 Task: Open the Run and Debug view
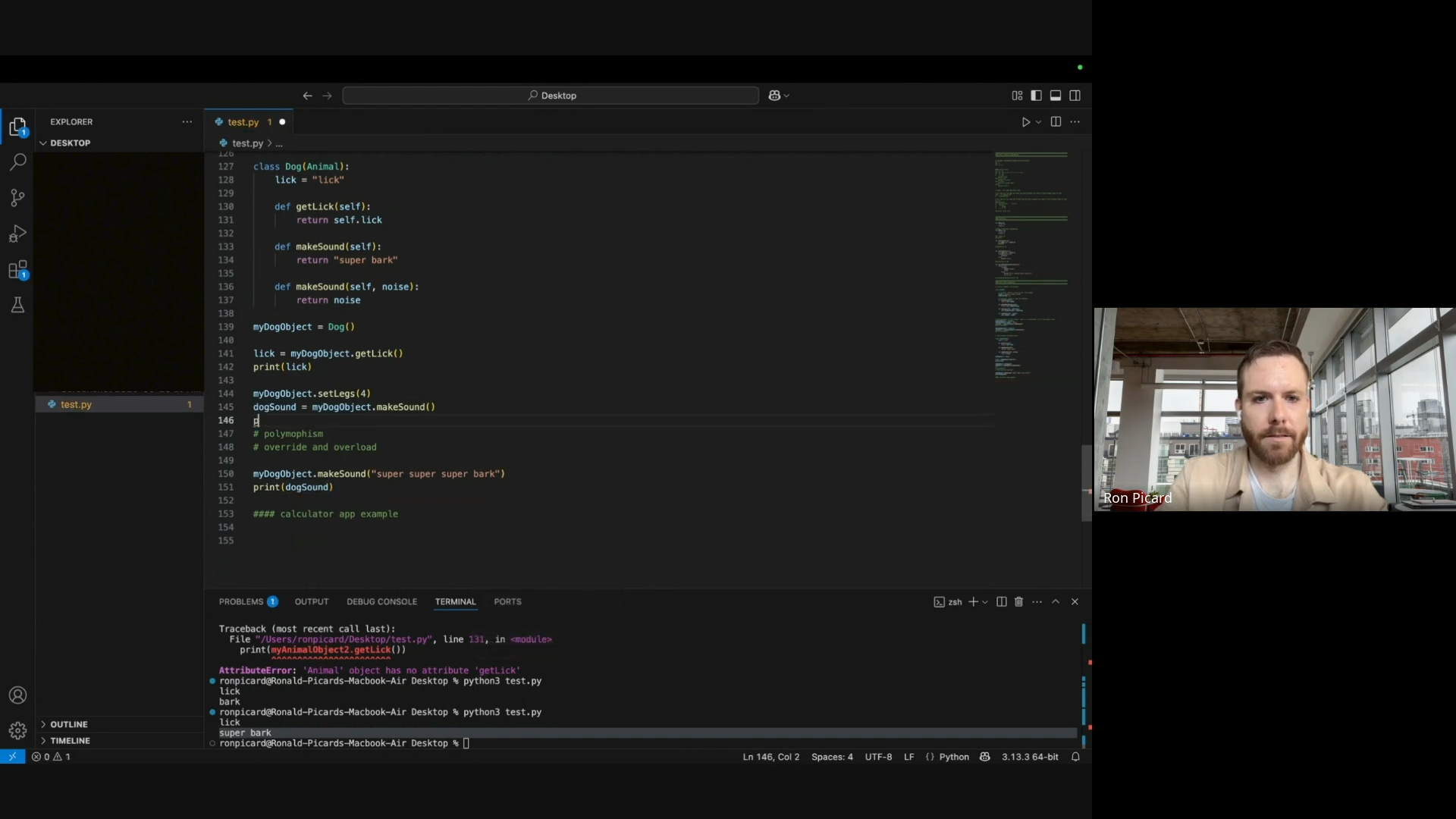[x=17, y=234]
